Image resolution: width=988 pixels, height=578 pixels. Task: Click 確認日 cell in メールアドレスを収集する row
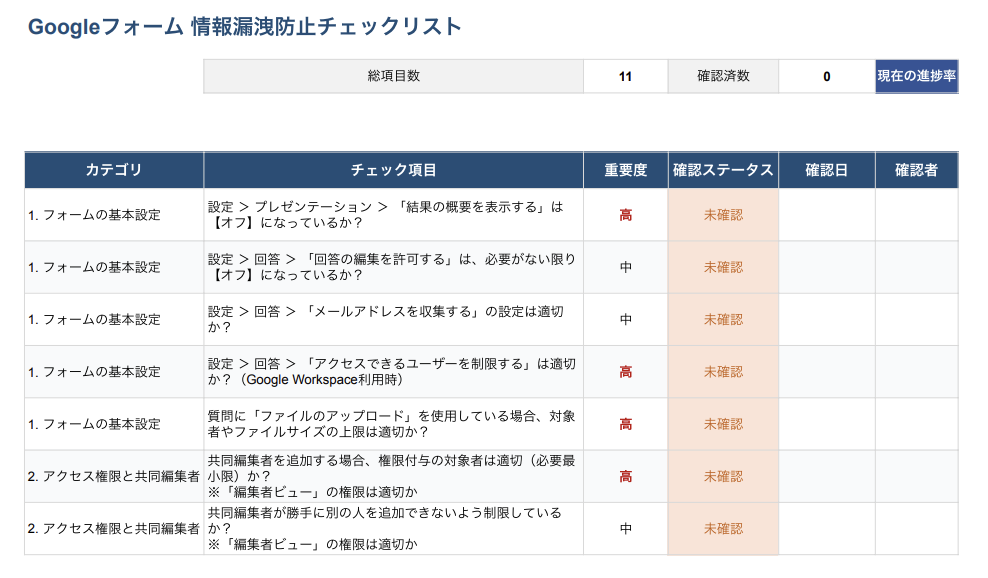(827, 320)
